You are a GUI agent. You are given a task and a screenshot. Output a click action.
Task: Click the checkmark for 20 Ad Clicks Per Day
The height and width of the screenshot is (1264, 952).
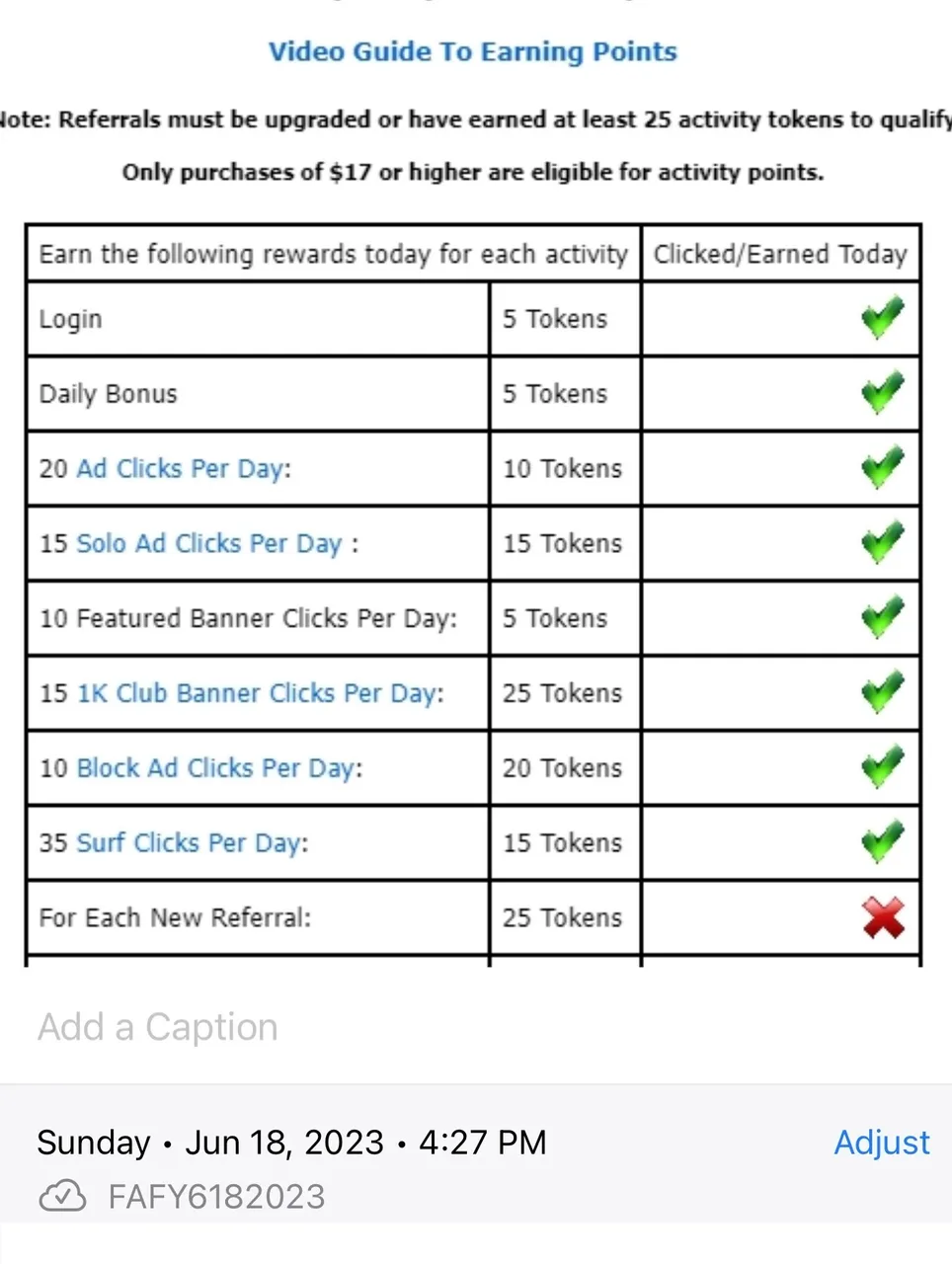pos(882,468)
